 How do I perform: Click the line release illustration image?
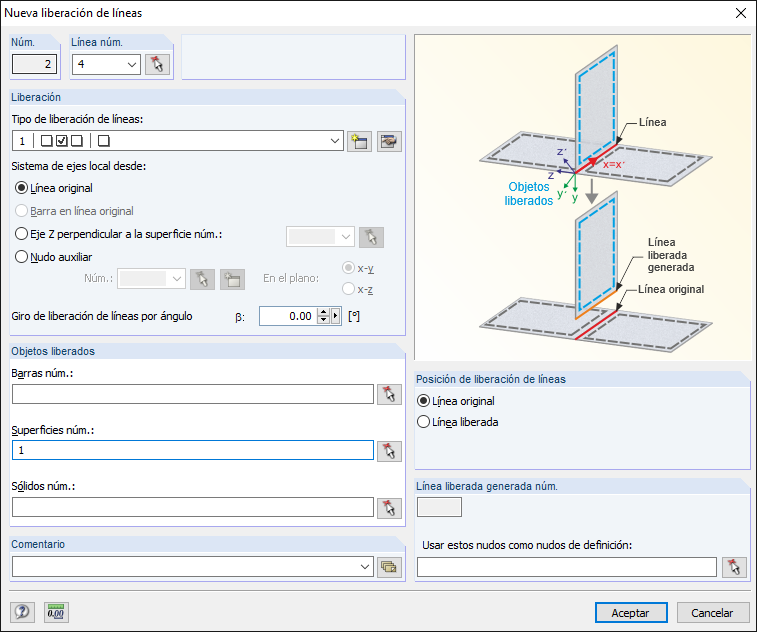583,198
